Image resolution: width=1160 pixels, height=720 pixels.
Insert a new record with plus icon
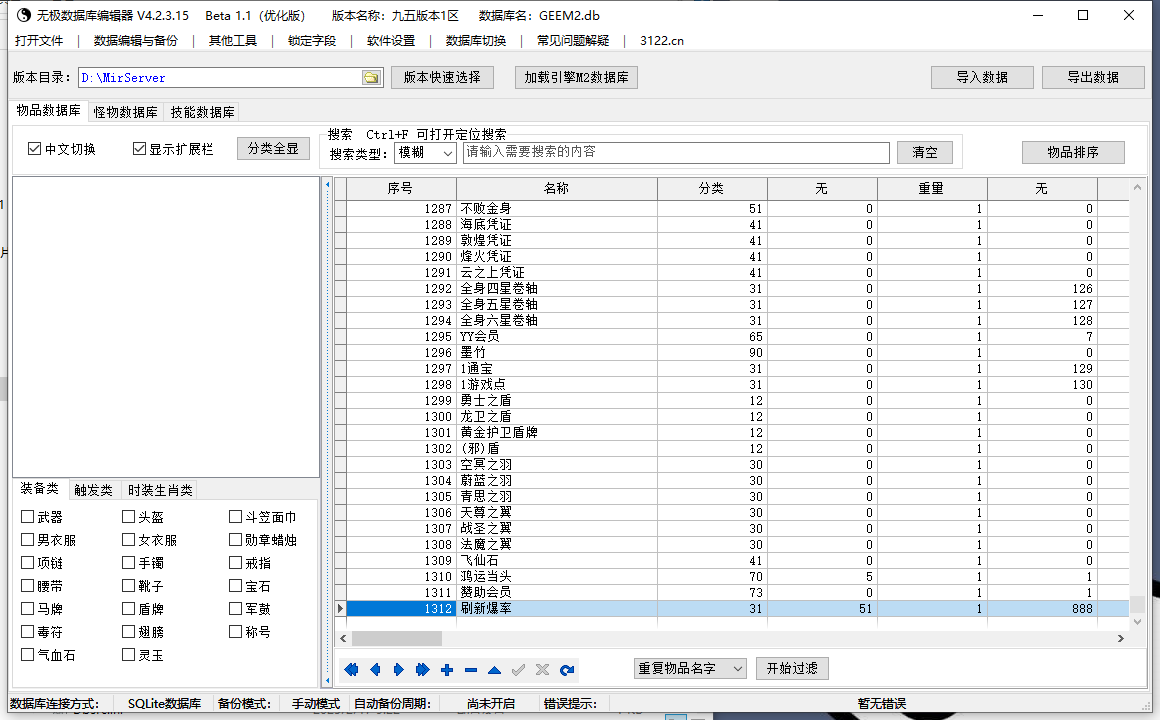click(x=447, y=670)
